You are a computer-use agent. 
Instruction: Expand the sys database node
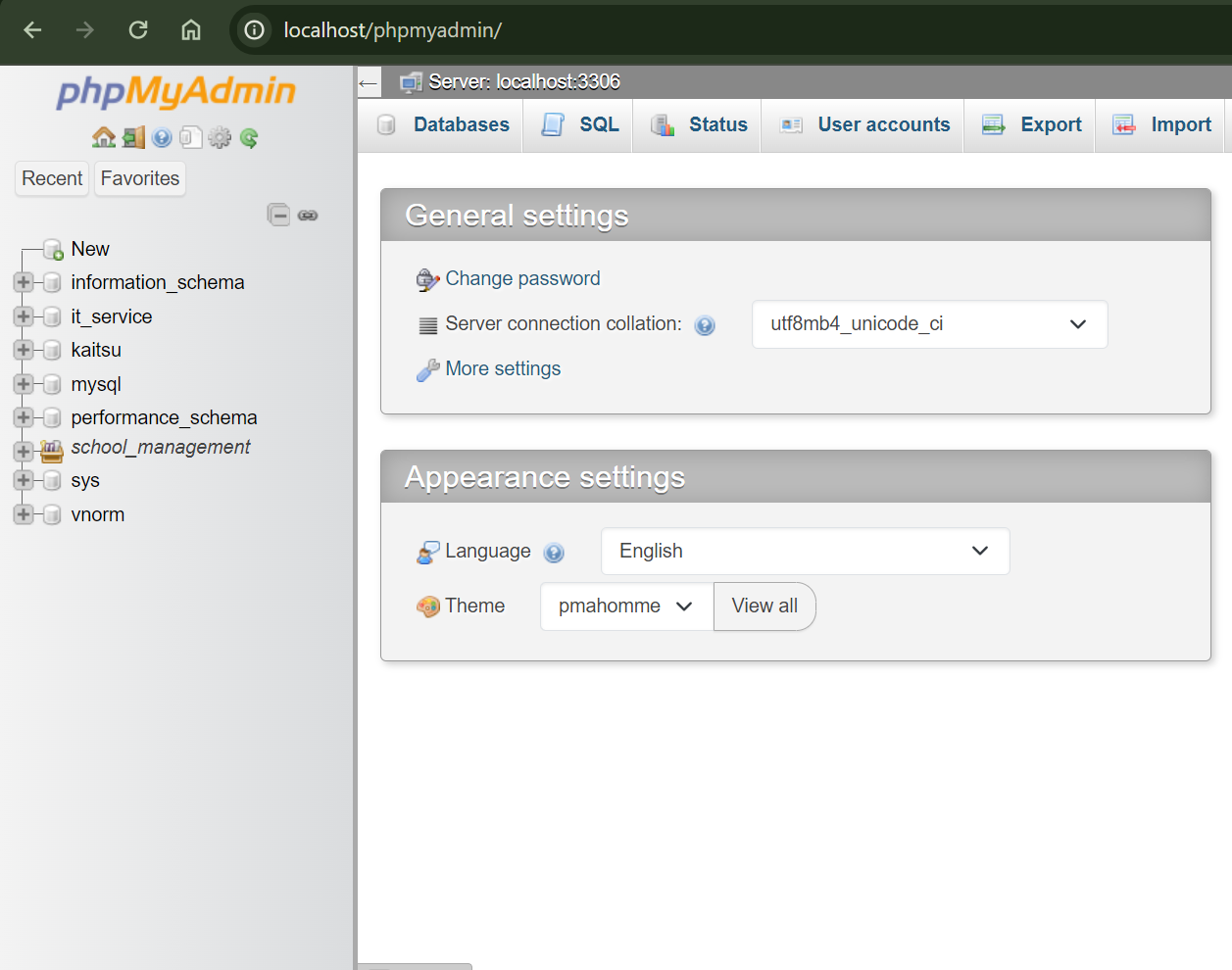pyautogui.click(x=24, y=480)
